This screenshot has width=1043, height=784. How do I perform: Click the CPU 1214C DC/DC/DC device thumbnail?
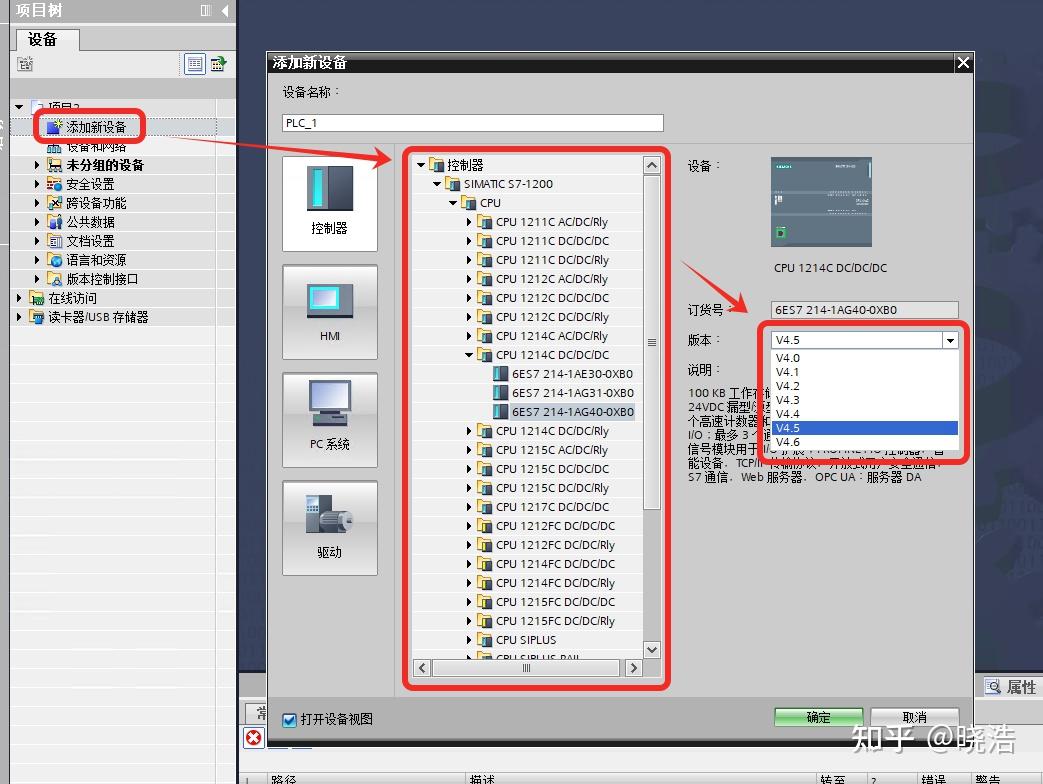point(821,202)
